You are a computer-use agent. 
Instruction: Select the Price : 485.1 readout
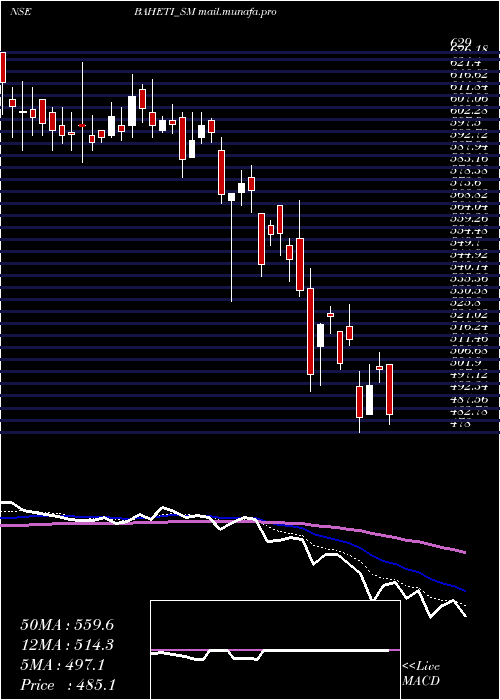coord(66,685)
